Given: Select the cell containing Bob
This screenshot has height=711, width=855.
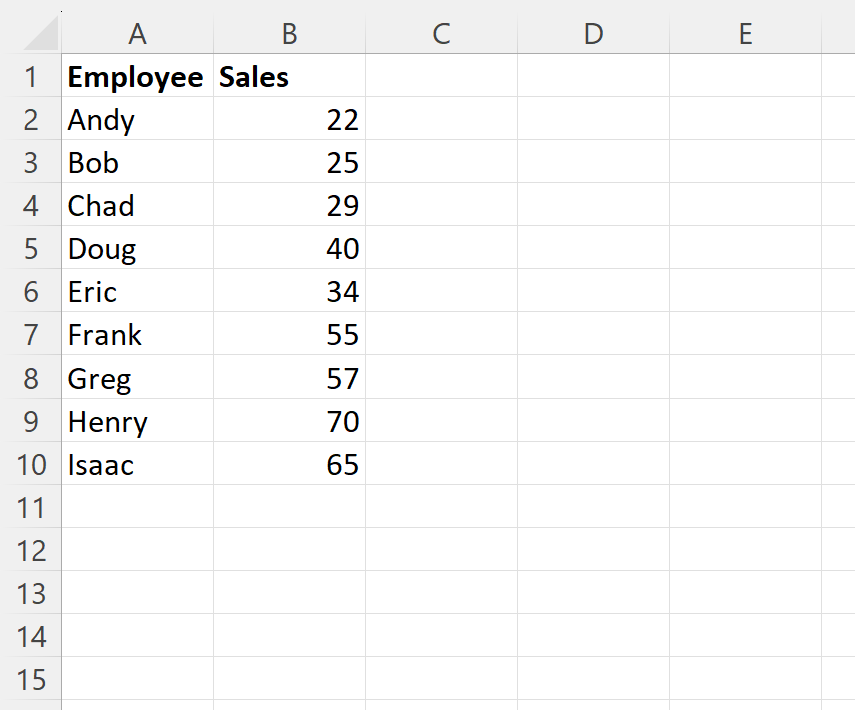Looking at the screenshot, I should click(x=137, y=163).
